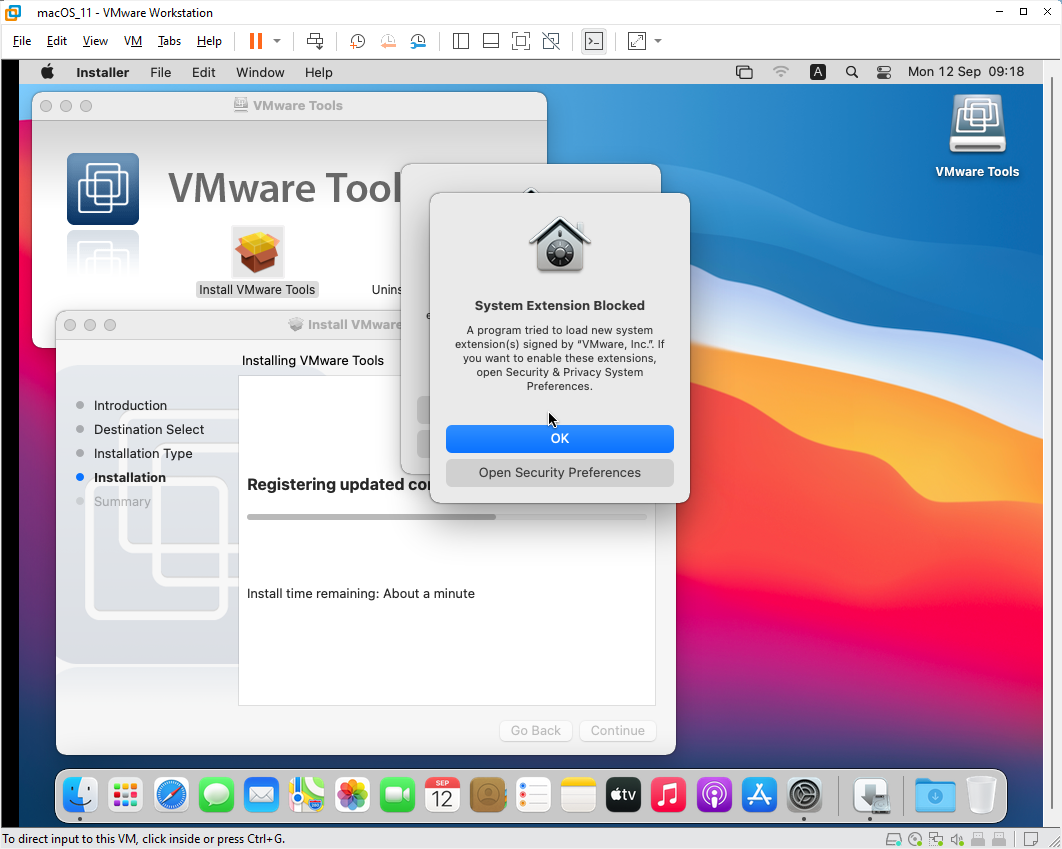
Task: Open Maps from the Dock
Action: [307, 795]
